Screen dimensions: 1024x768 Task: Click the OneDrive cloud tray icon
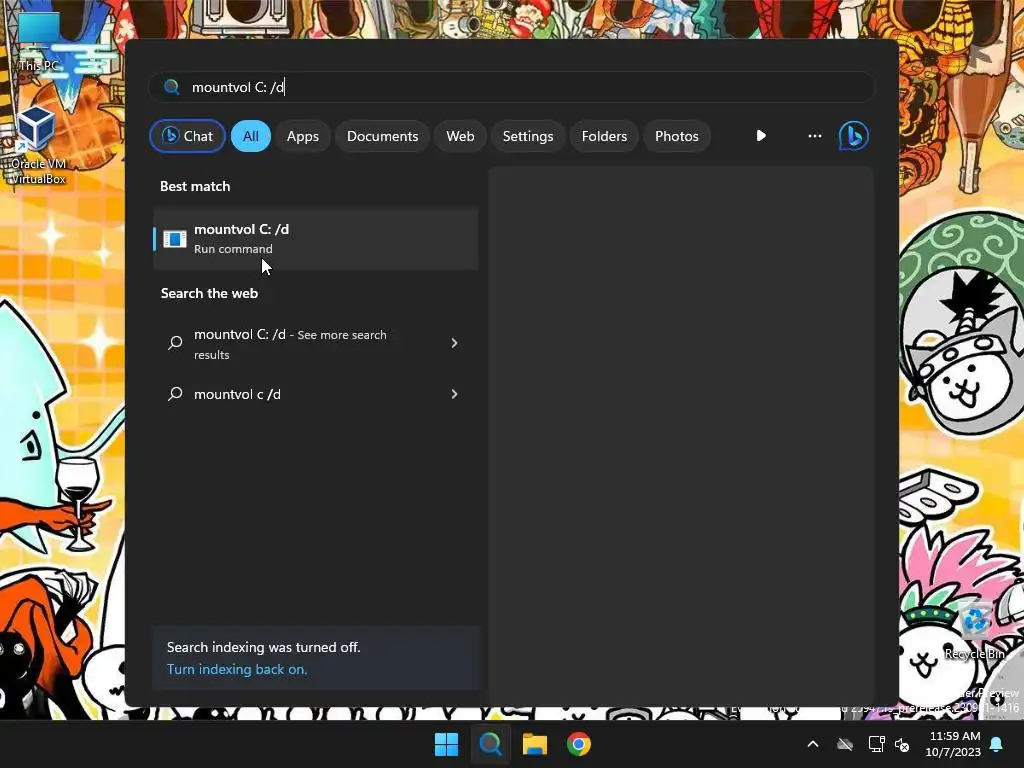point(845,744)
